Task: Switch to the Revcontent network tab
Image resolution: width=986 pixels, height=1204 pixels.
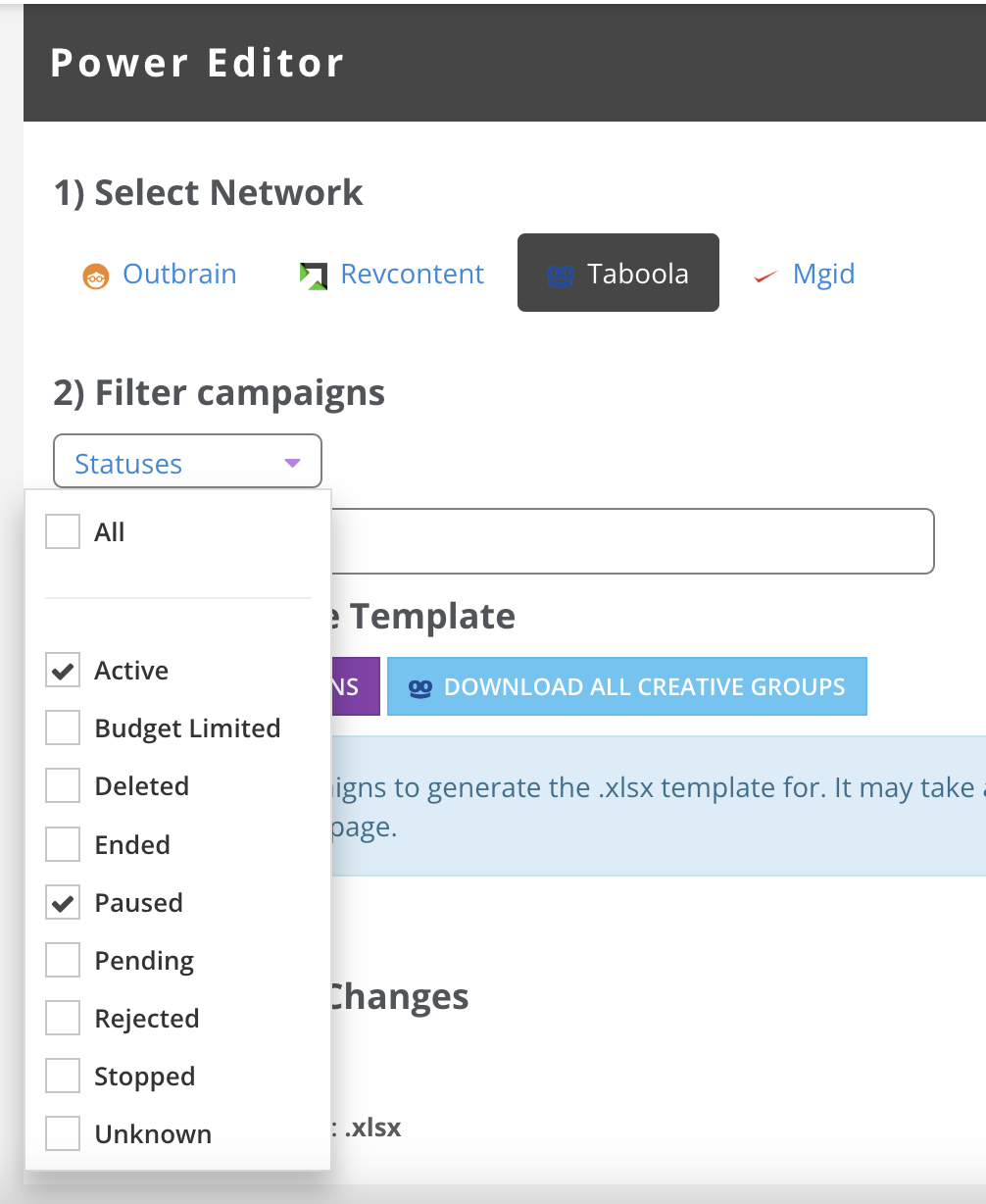Action: click(391, 274)
